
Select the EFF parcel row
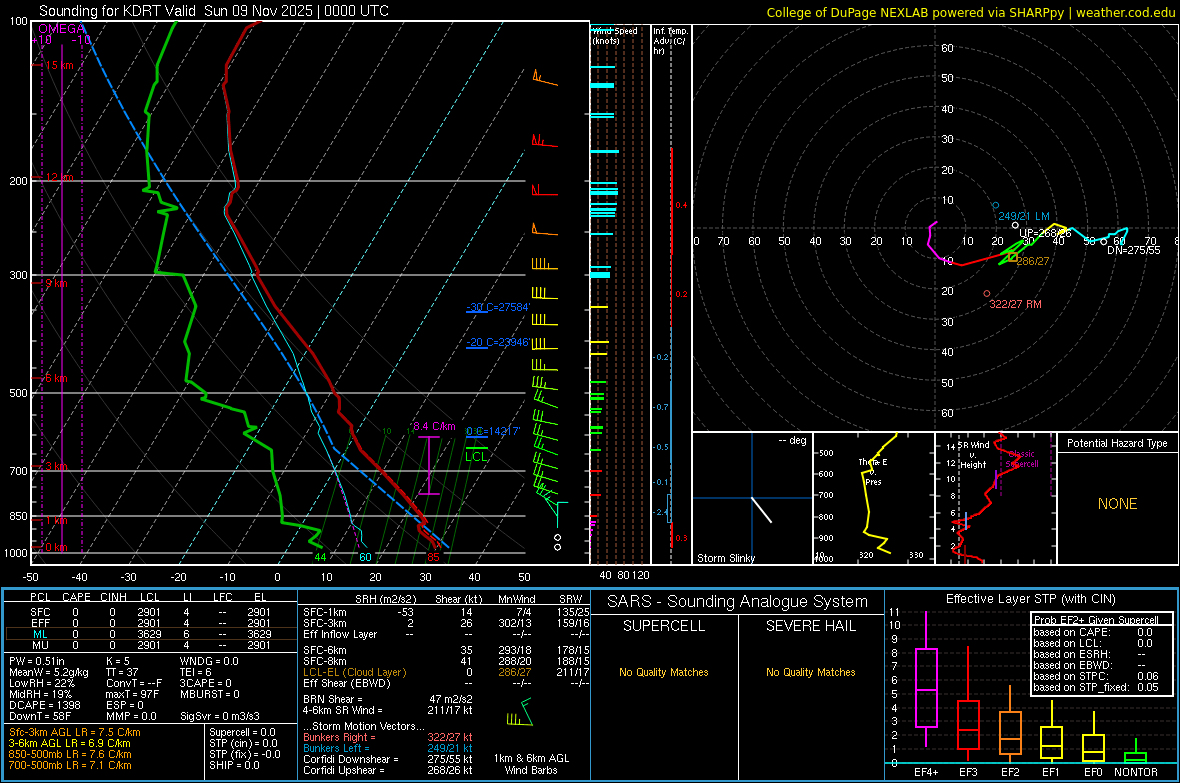pyautogui.click(x=150, y=623)
